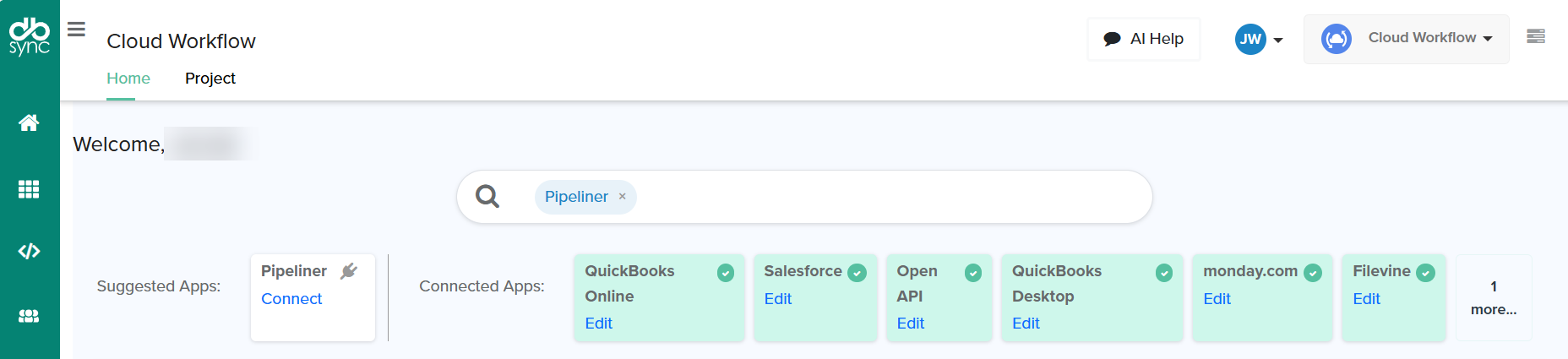Click the search magnifier icon
This screenshot has width=1568, height=359.
pyautogui.click(x=487, y=197)
